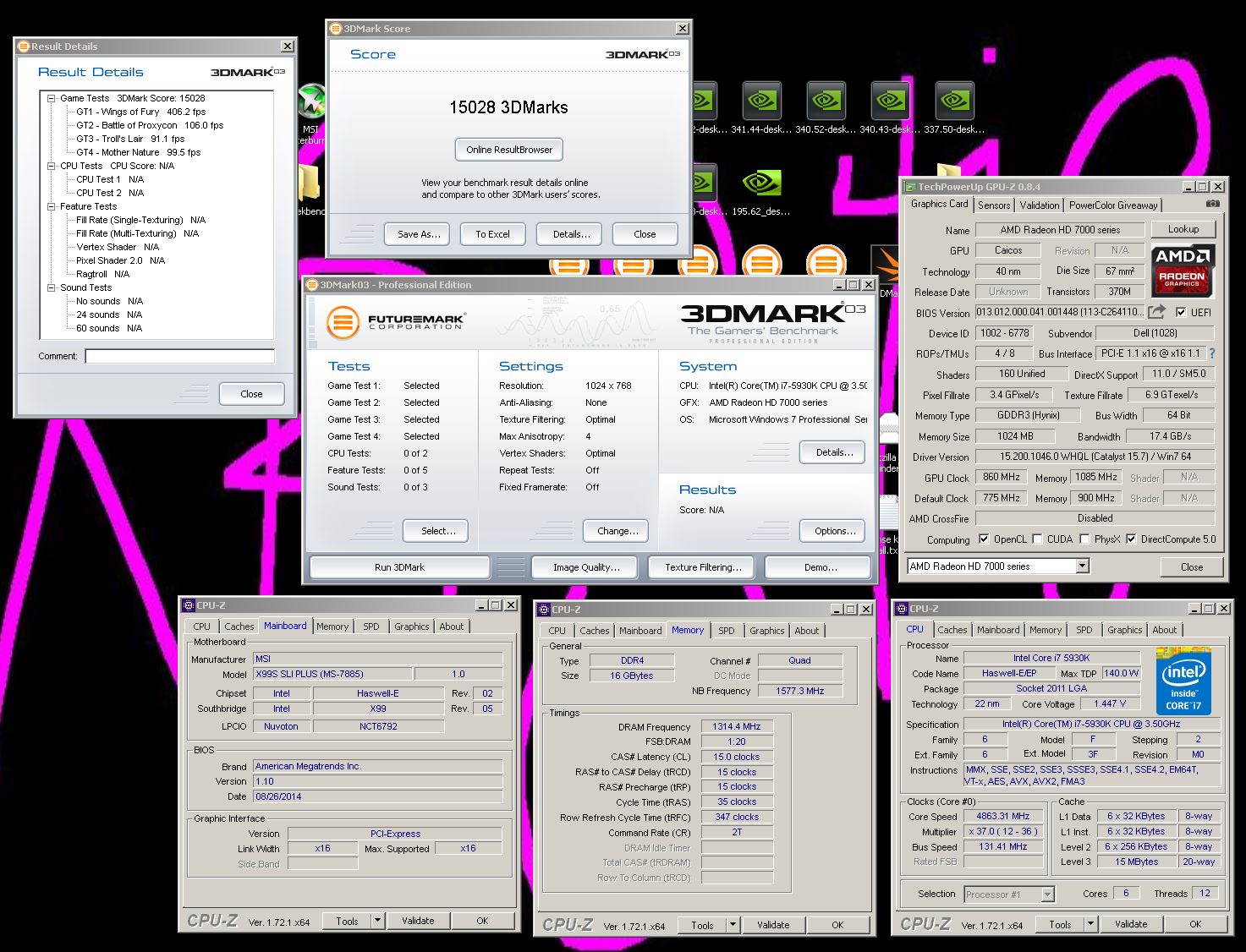Open Texture Filtering... in 3DMark03
The image size is (1246, 952).
[703, 567]
